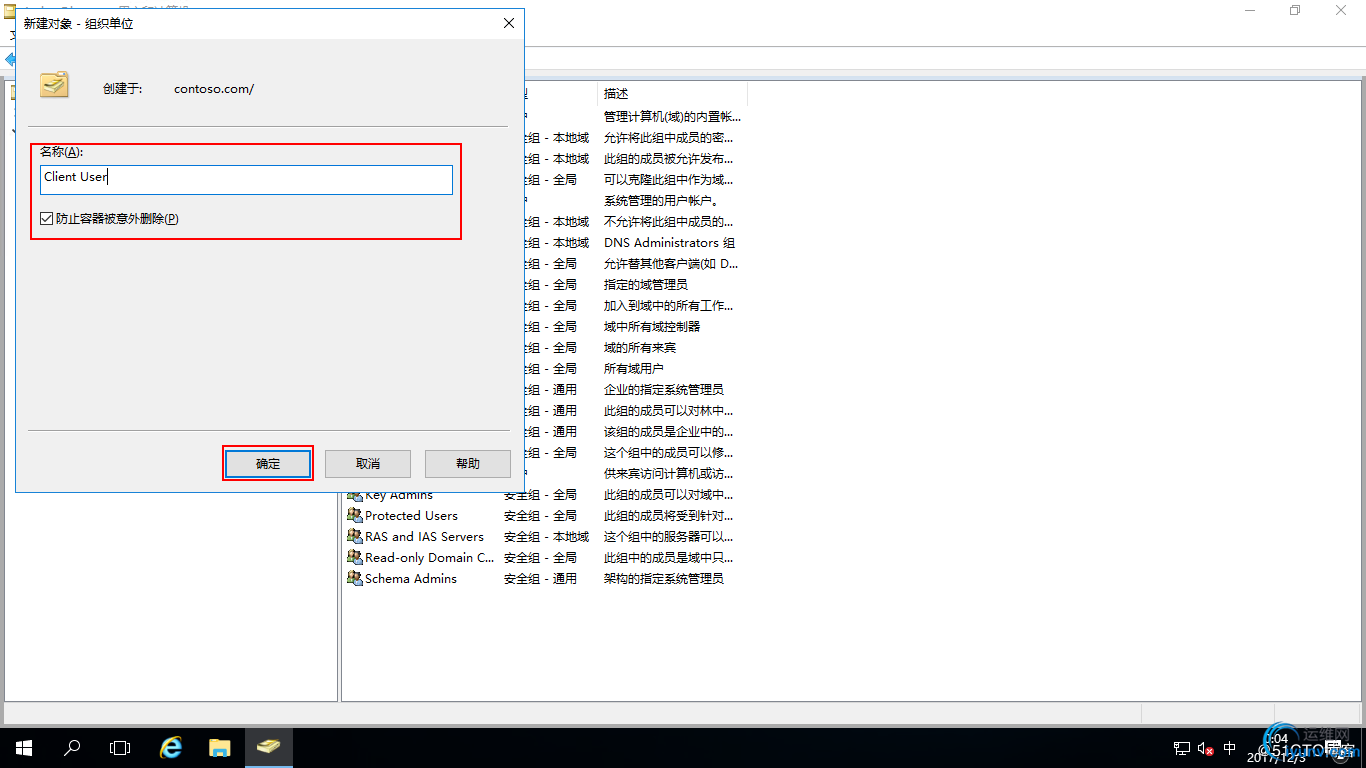
Task: Click the organizational unit icon beside 创建于
Action: point(54,85)
